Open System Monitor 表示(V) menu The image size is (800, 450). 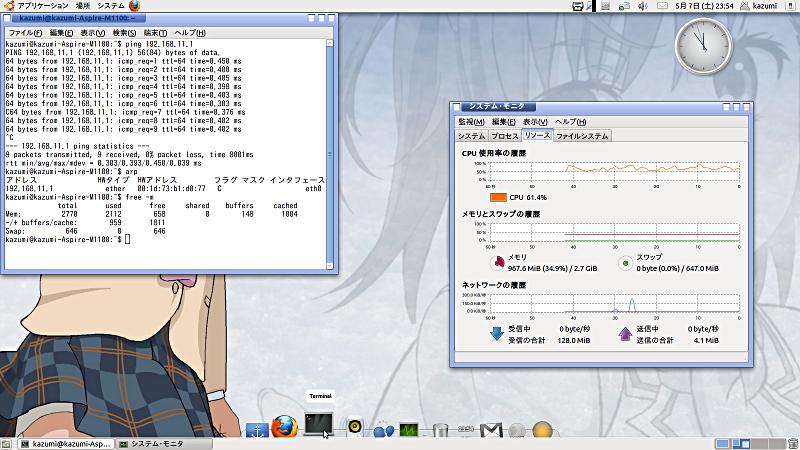pos(535,122)
